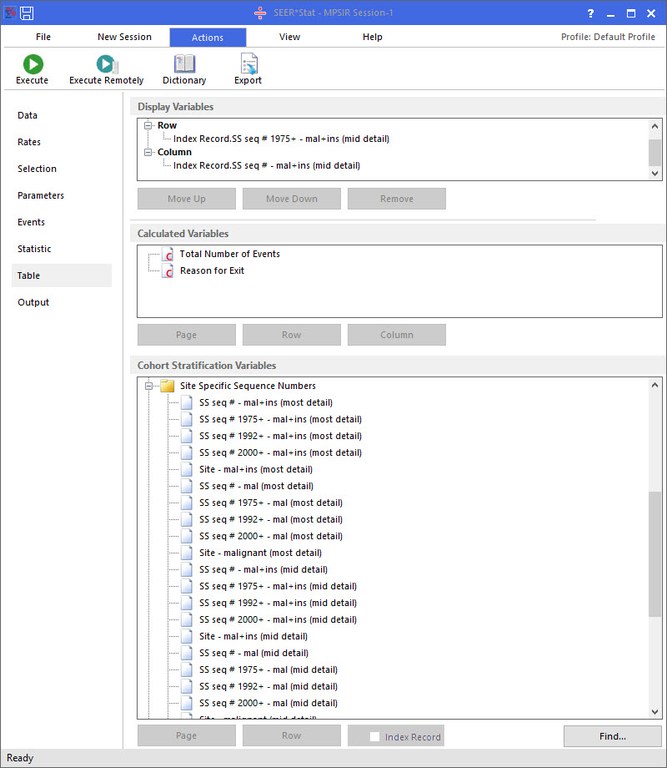The height and width of the screenshot is (768, 667).
Task: Click the Find... button
Action: [x=611, y=737]
